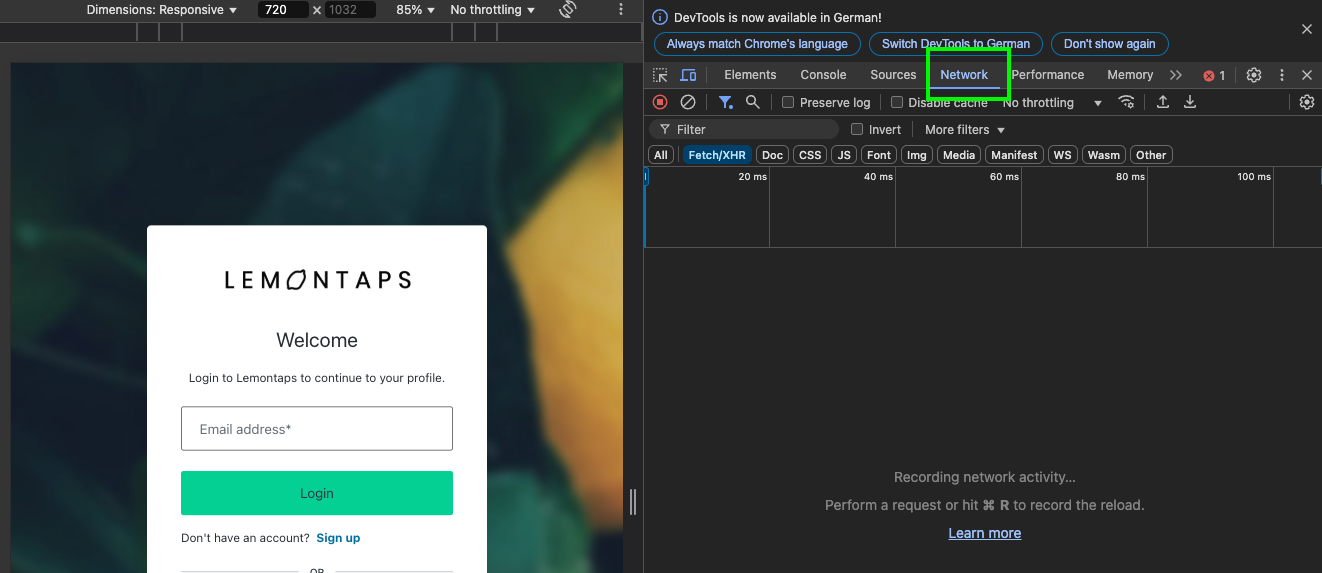The width and height of the screenshot is (1322, 573).
Task: Switch to the Sources tab
Action: (x=893, y=75)
